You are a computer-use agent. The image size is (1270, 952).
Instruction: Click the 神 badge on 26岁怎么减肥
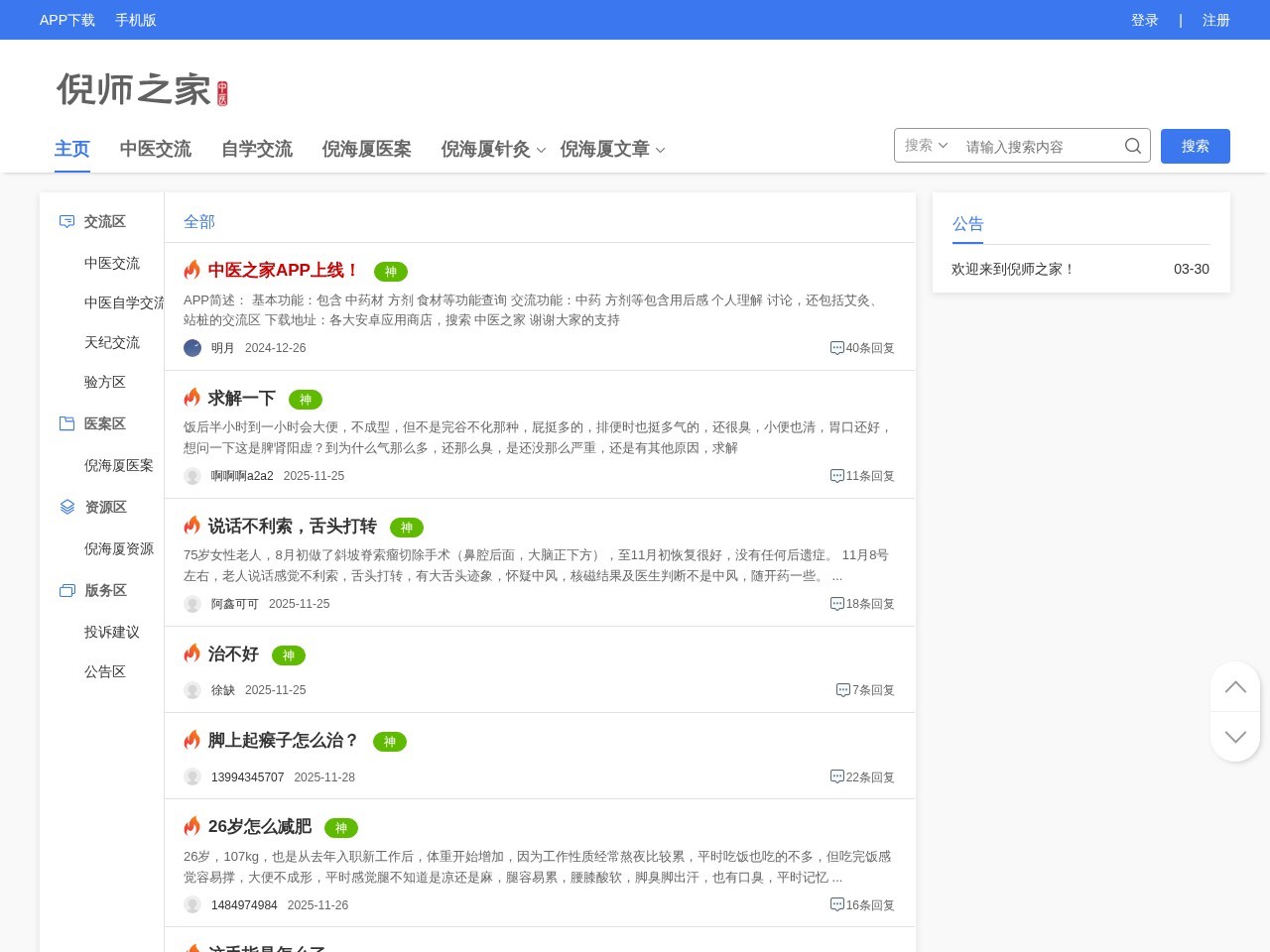[341, 828]
